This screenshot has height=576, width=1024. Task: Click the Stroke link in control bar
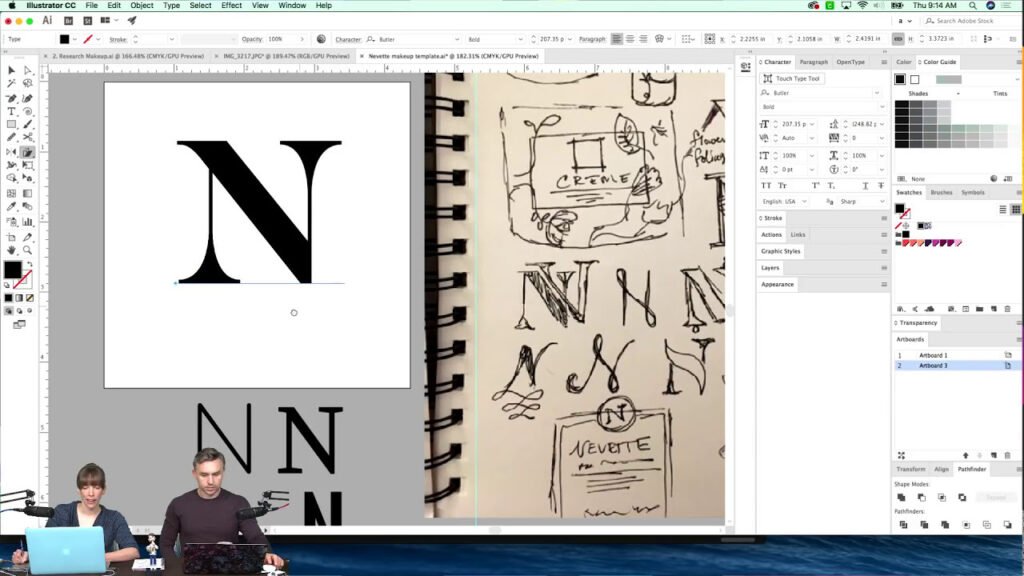[x=118, y=39]
